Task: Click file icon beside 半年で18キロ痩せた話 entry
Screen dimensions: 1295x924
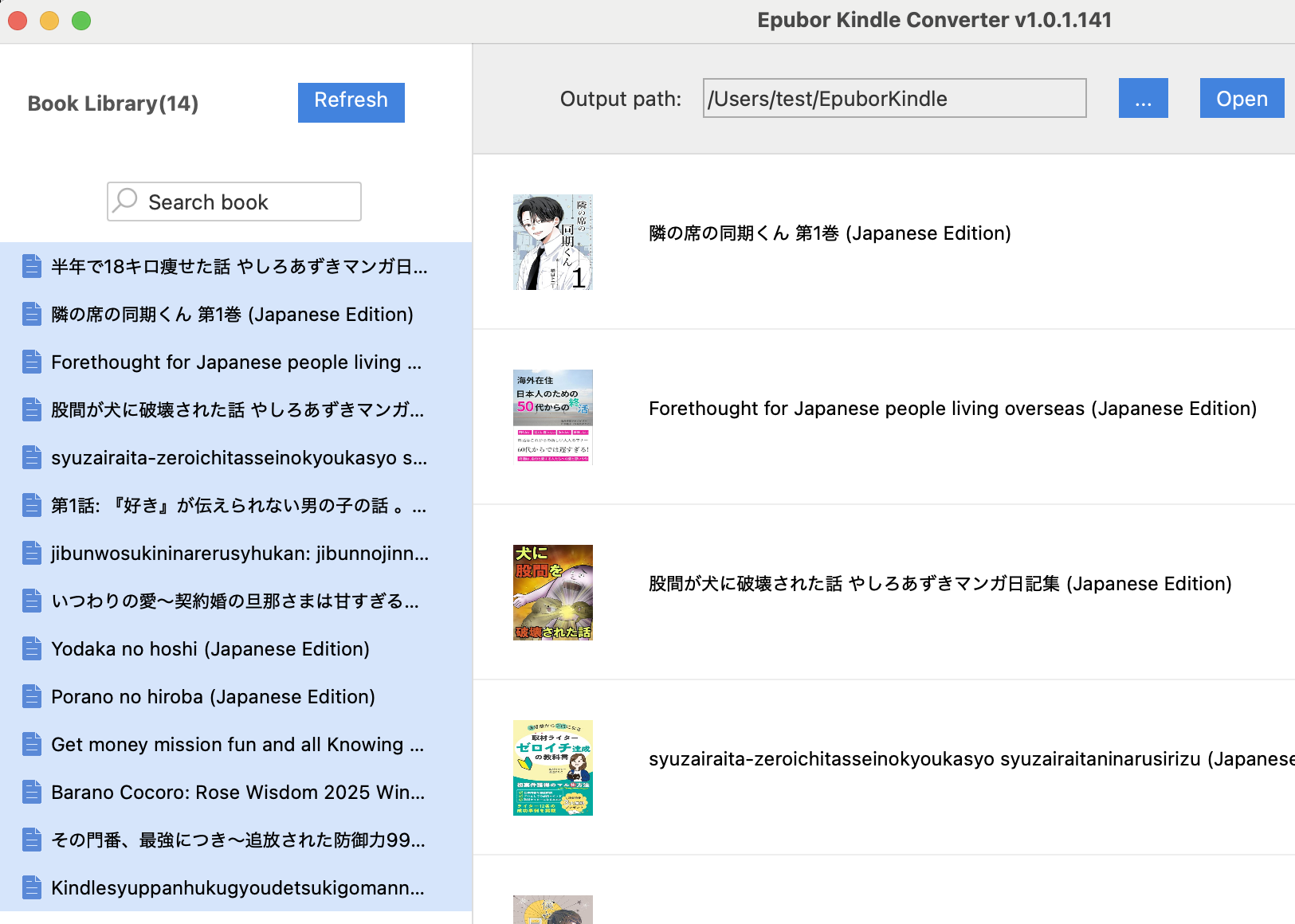Action: 32,266
